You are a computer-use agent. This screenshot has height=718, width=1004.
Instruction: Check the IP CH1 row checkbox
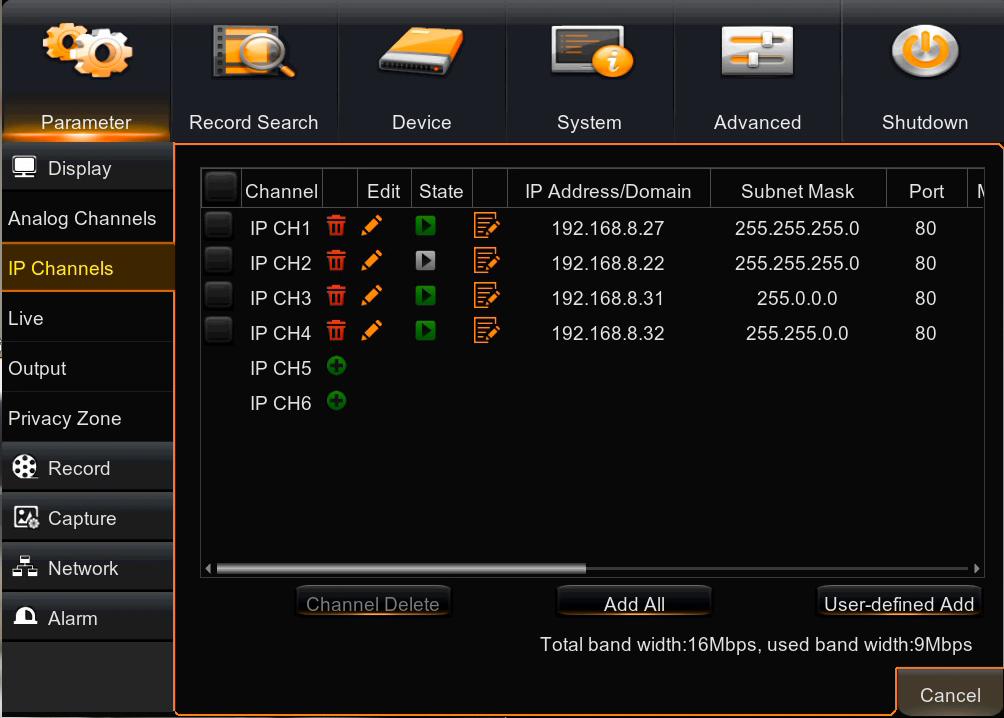218,225
